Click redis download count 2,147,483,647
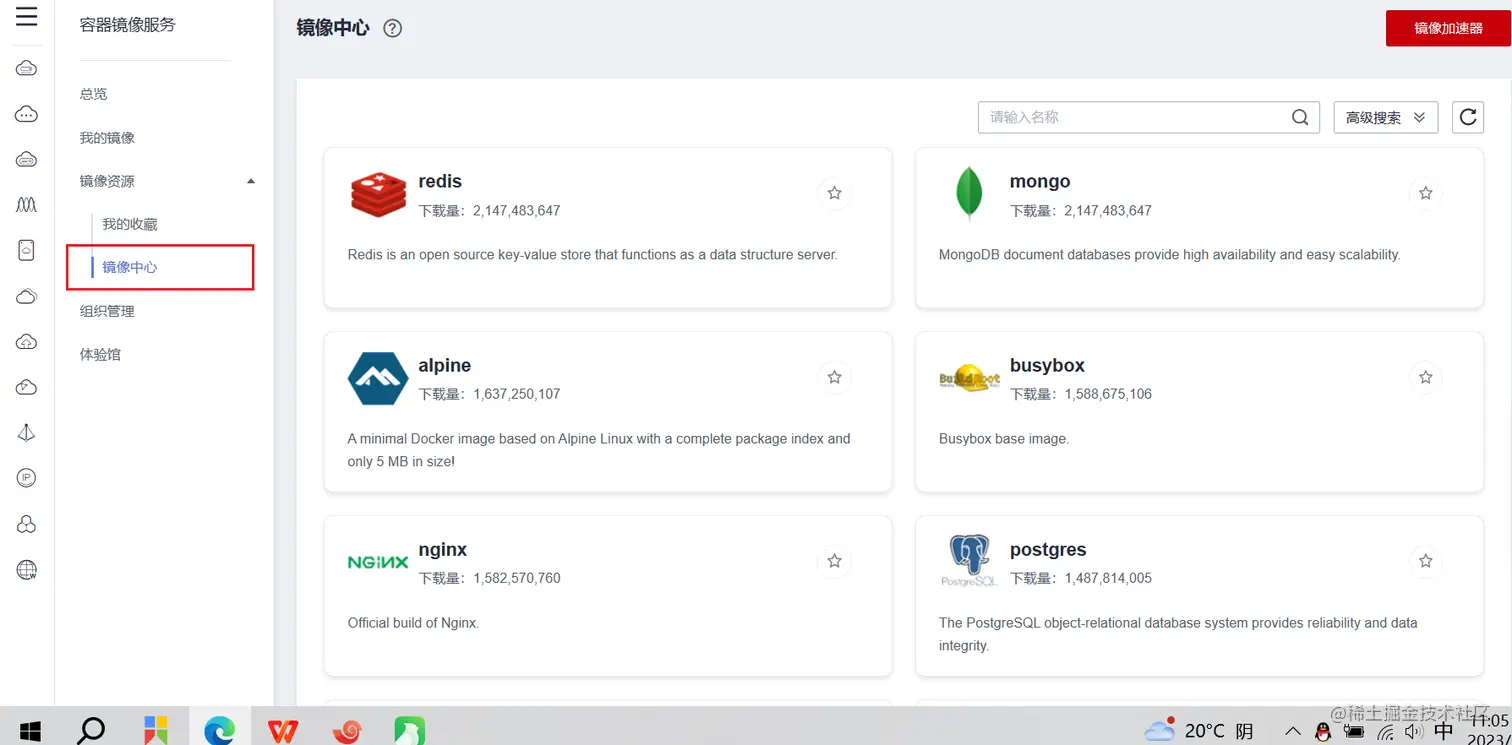The width and height of the screenshot is (1512, 745). [517, 211]
